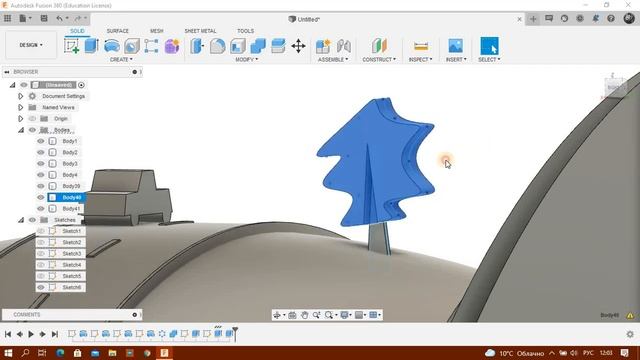
Task: Click the New Component icon
Action: coord(323,46)
